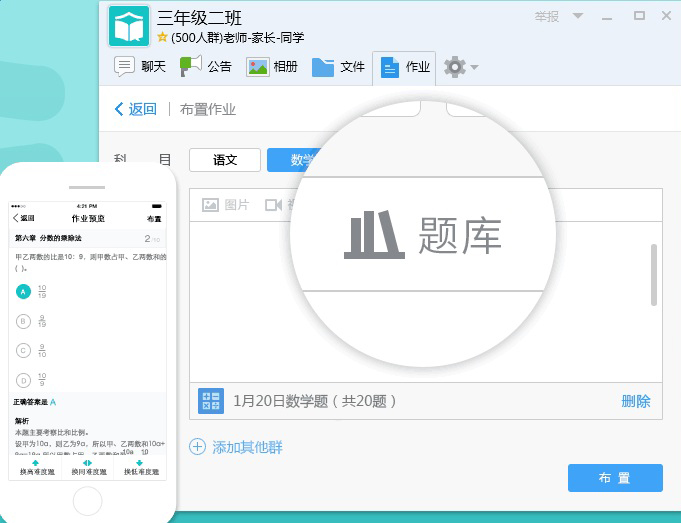Click the 作业 homework document icon
681x523 pixels.
tap(390, 68)
